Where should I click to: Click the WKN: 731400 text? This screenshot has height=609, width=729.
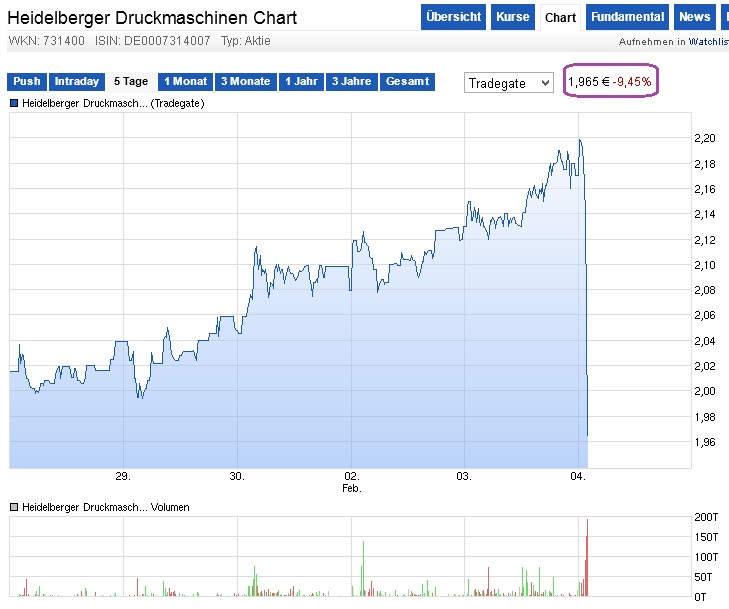[x=46, y=41]
